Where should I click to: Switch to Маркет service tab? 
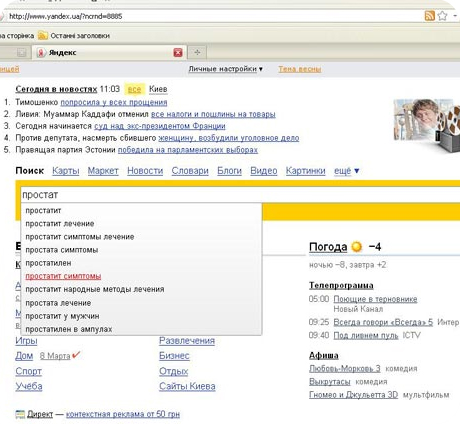coord(103,171)
